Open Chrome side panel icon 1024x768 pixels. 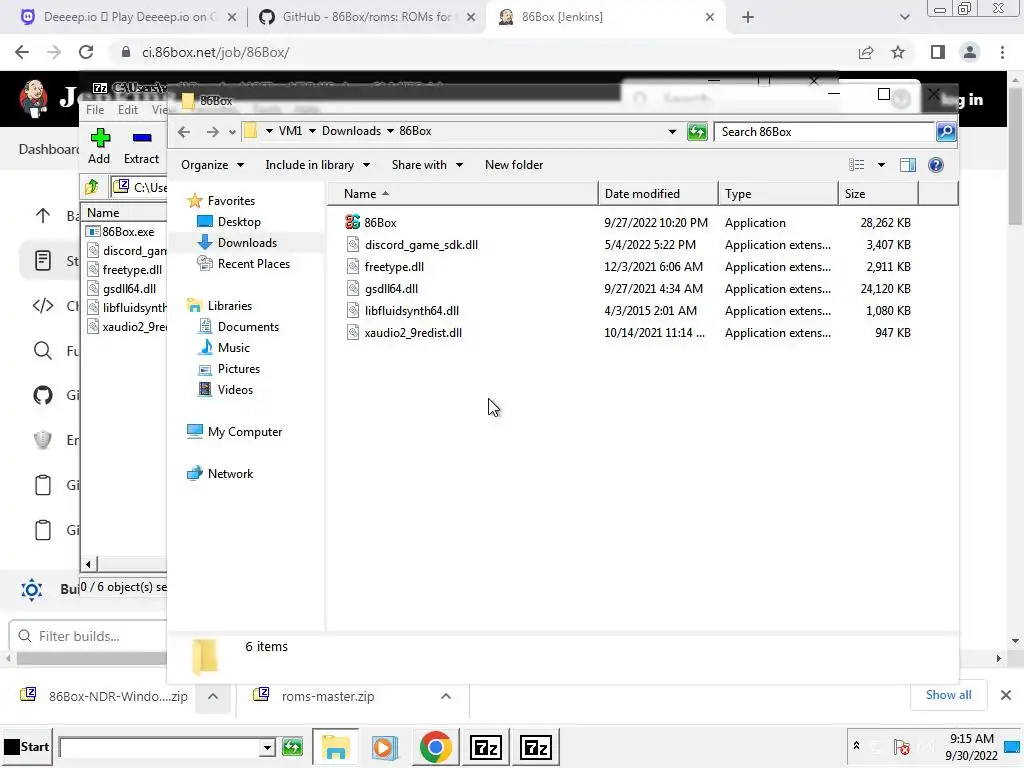938,52
